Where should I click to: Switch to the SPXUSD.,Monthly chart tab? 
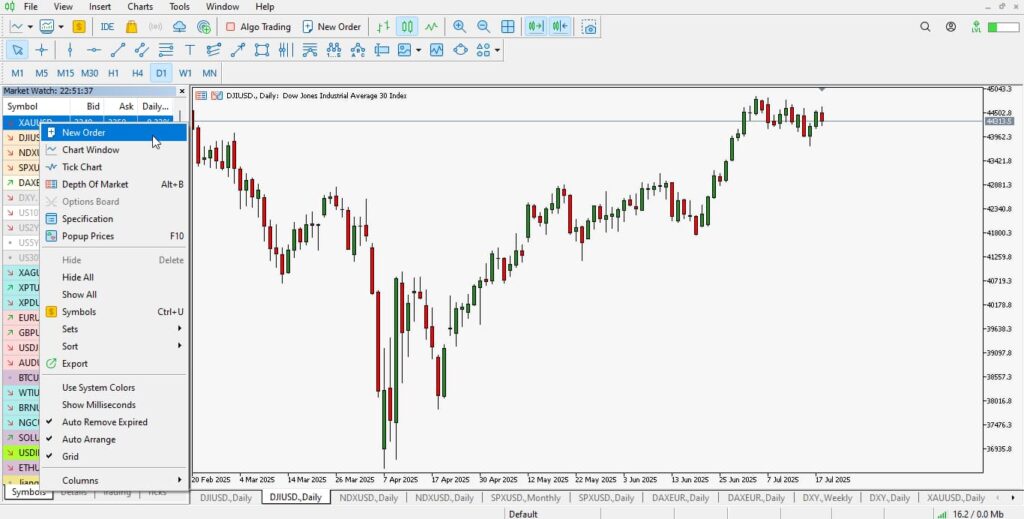[525, 497]
